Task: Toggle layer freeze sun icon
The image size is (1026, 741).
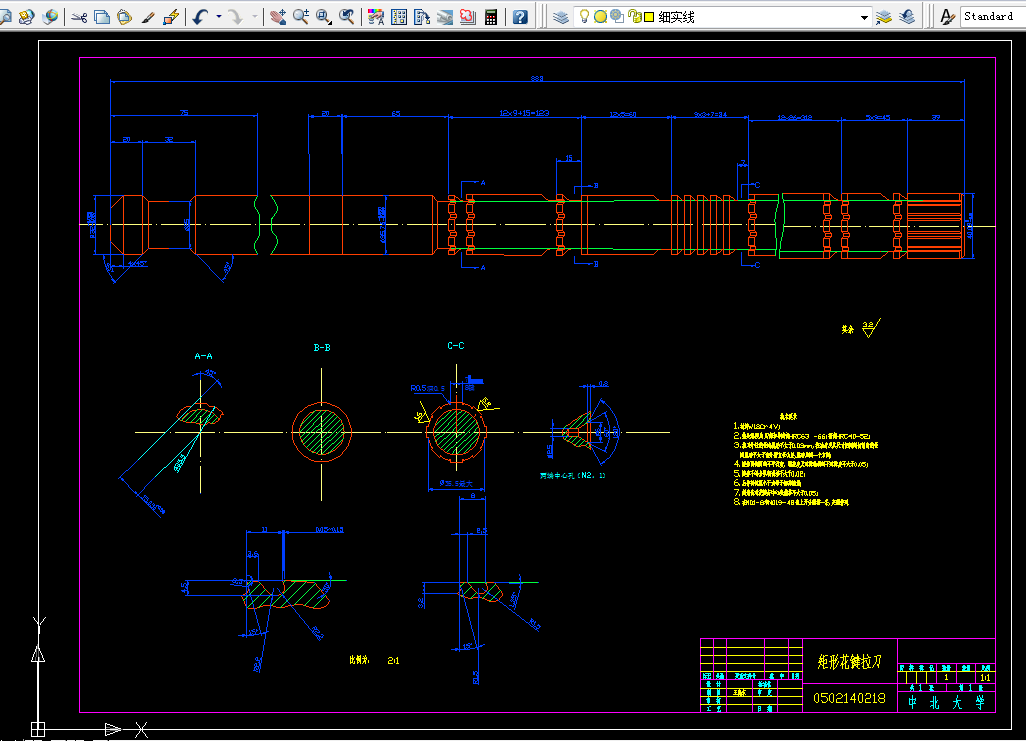Action: (600, 17)
